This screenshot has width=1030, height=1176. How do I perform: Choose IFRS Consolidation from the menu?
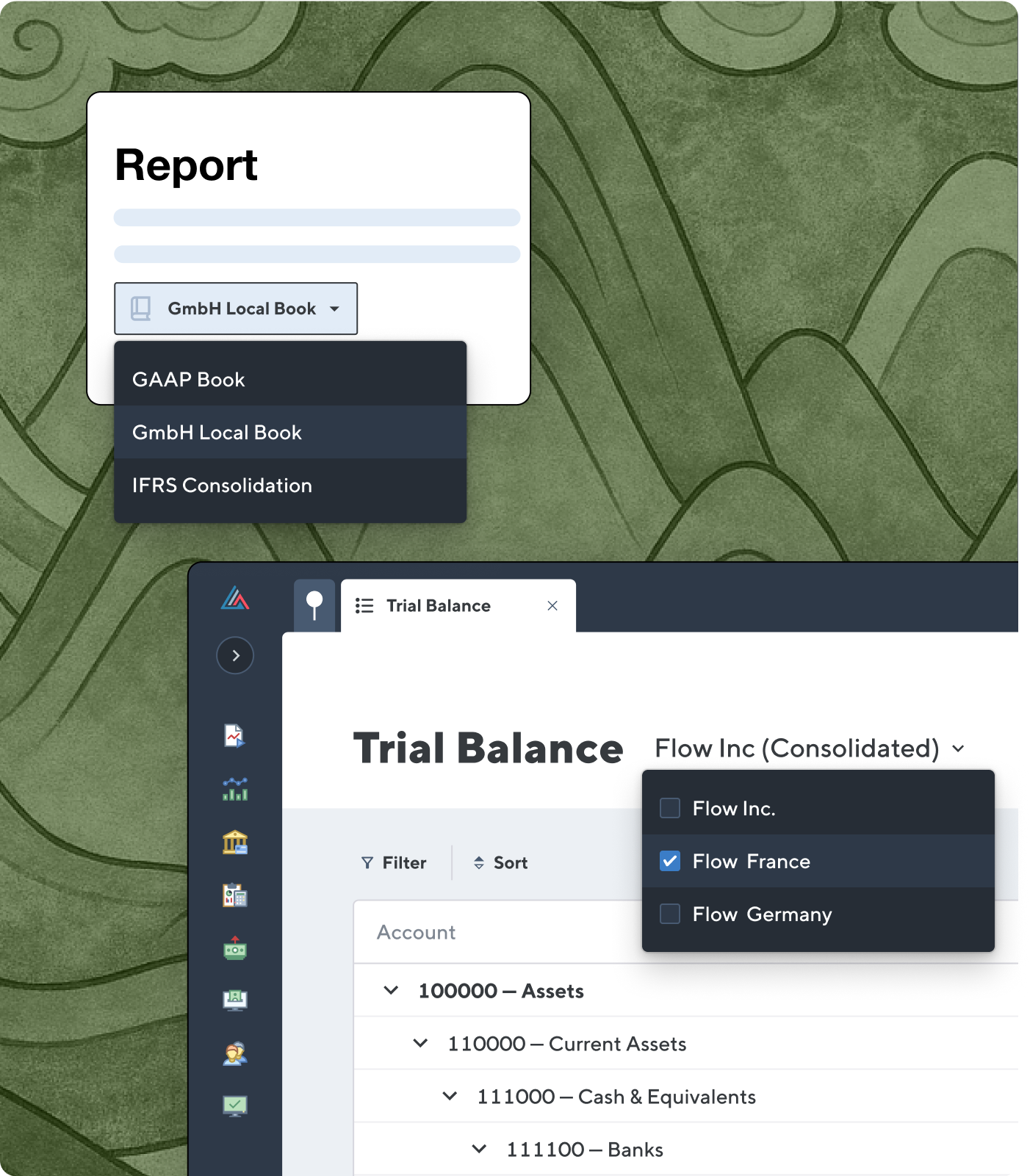(290, 485)
